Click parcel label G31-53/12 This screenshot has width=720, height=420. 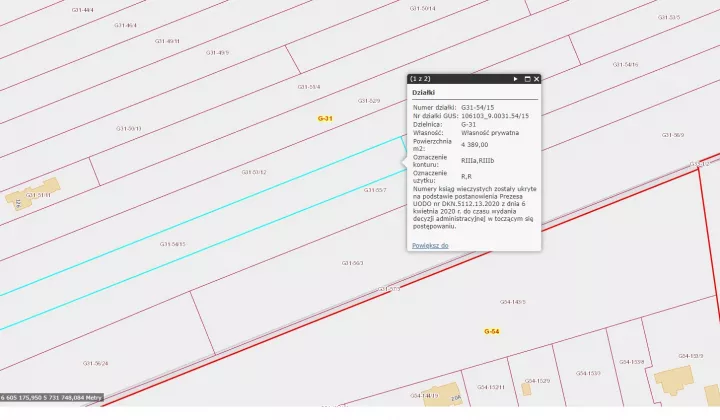pos(254,172)
